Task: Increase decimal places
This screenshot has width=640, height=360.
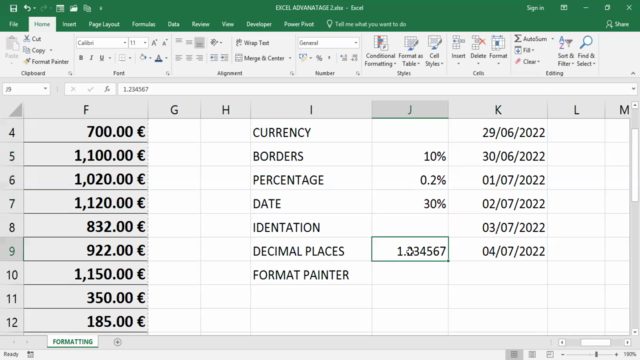Action: (344, 58)
